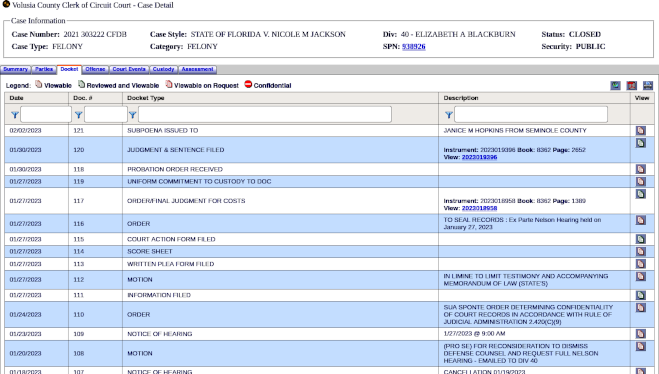Sort by the Description column header
The width and height of the screenshot is (659, 374).
coord(461,98)
